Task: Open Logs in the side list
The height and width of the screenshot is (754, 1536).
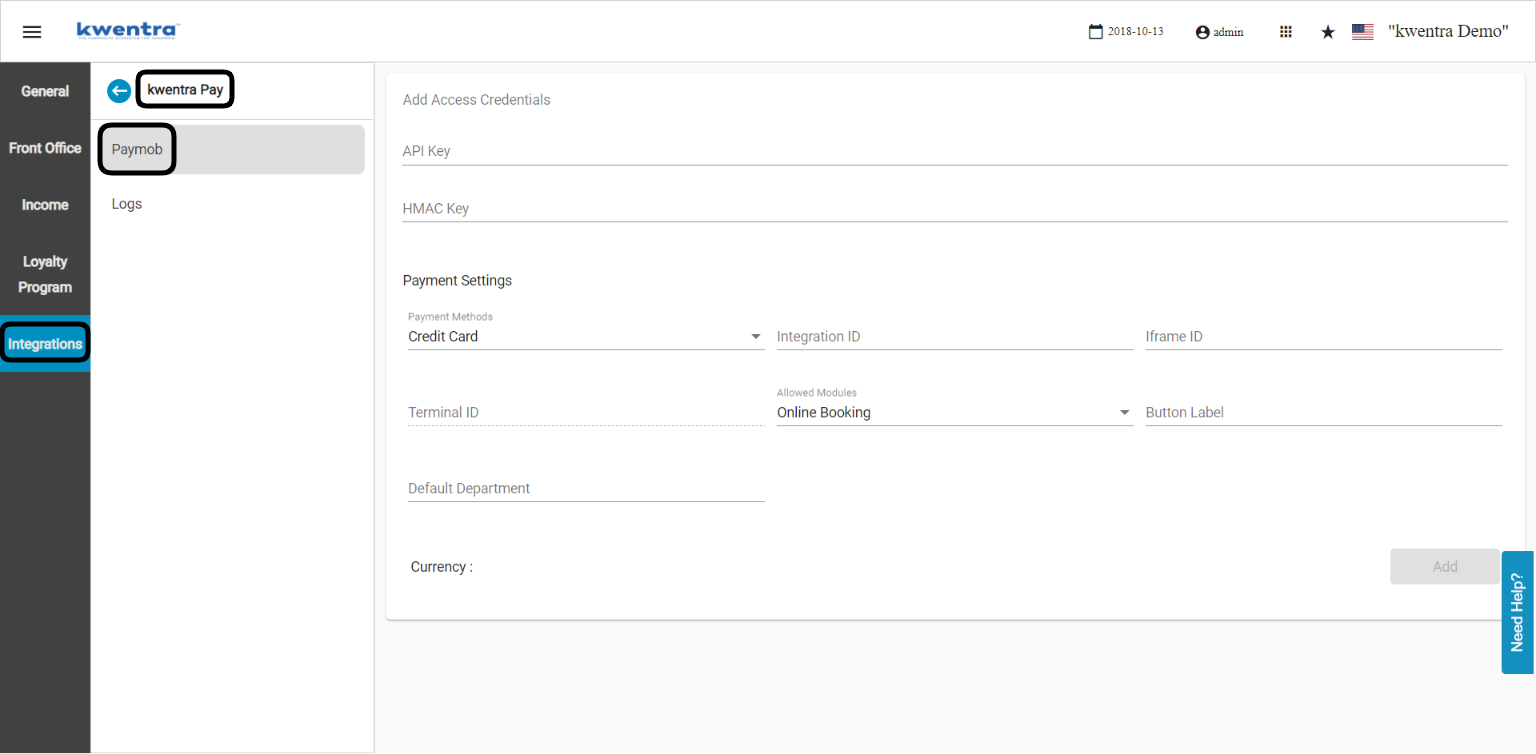Action: [231, 204]
